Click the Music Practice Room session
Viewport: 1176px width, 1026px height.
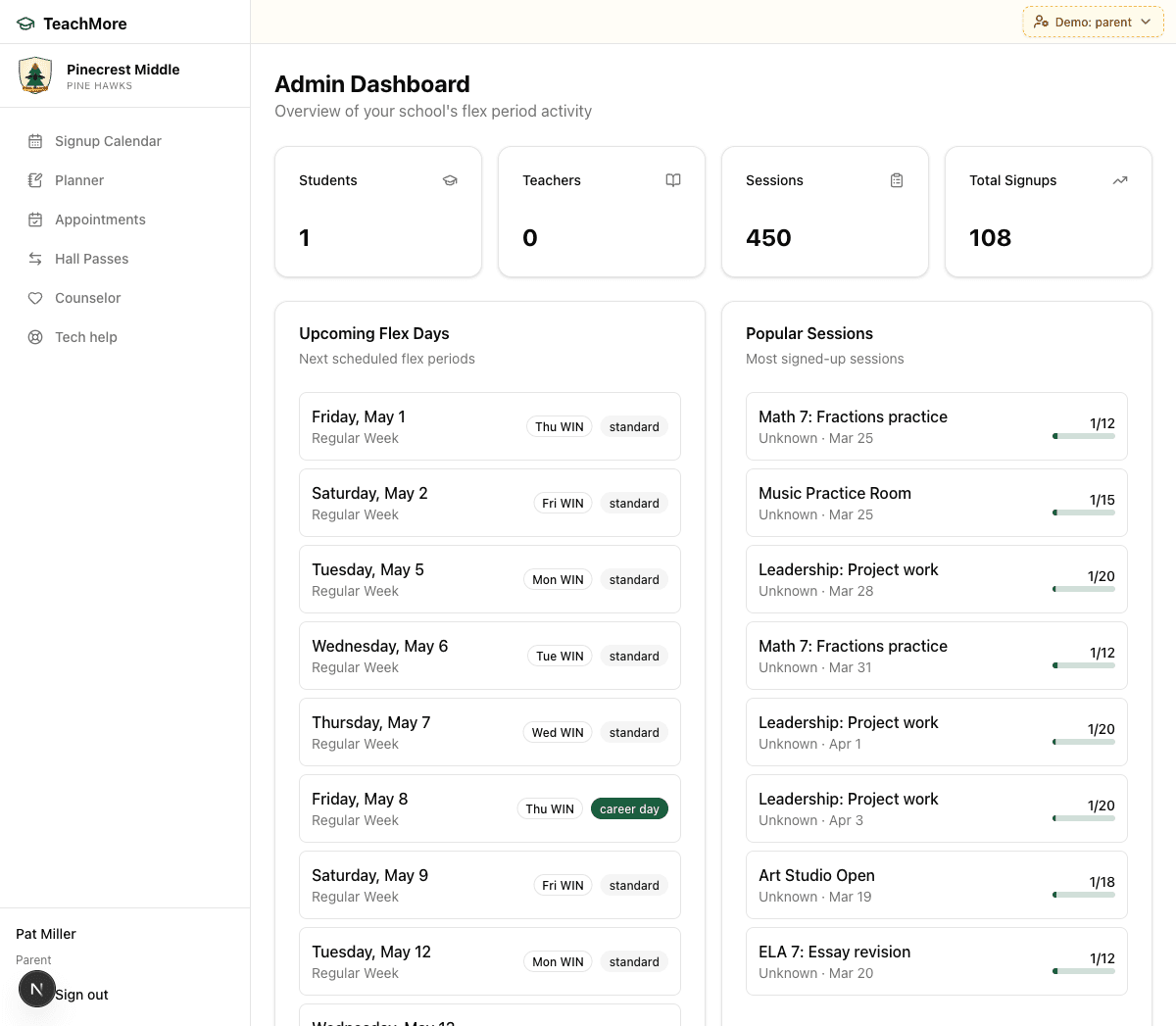937,503
